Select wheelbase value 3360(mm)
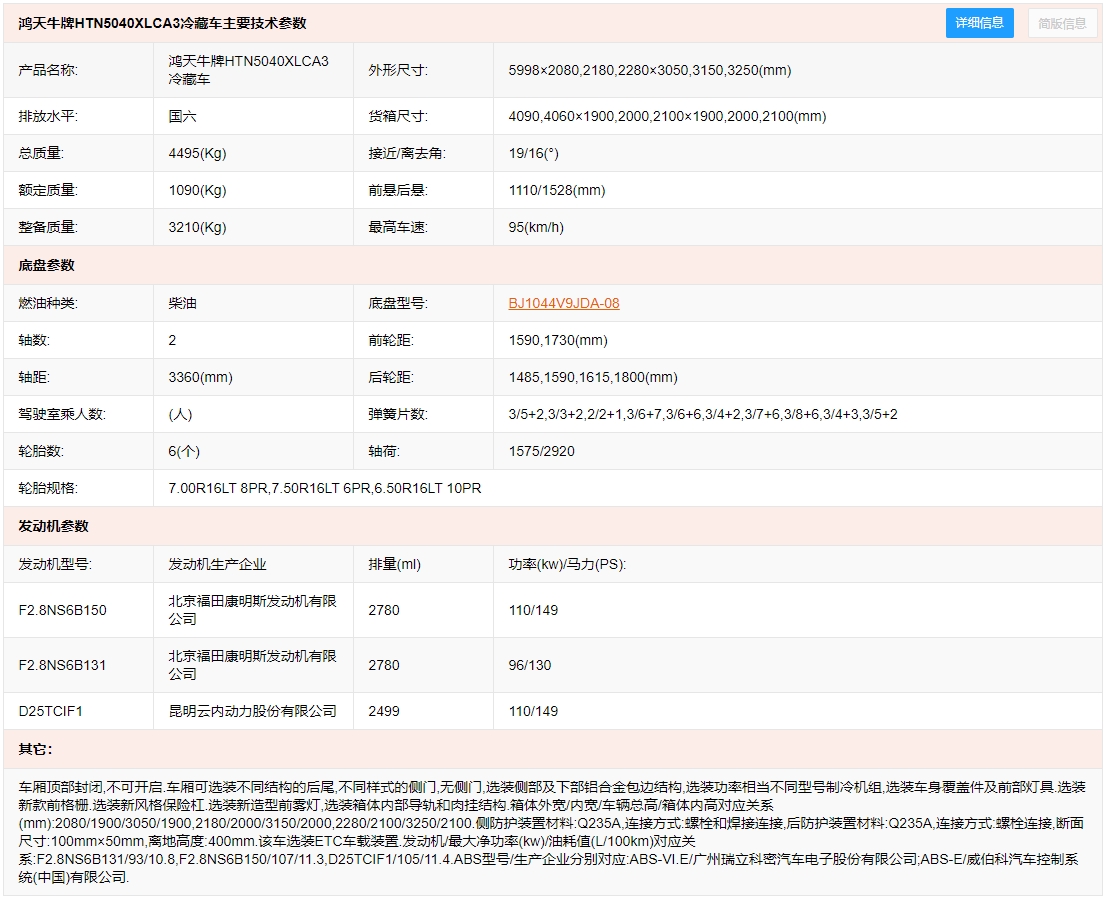 pos(200,377)
